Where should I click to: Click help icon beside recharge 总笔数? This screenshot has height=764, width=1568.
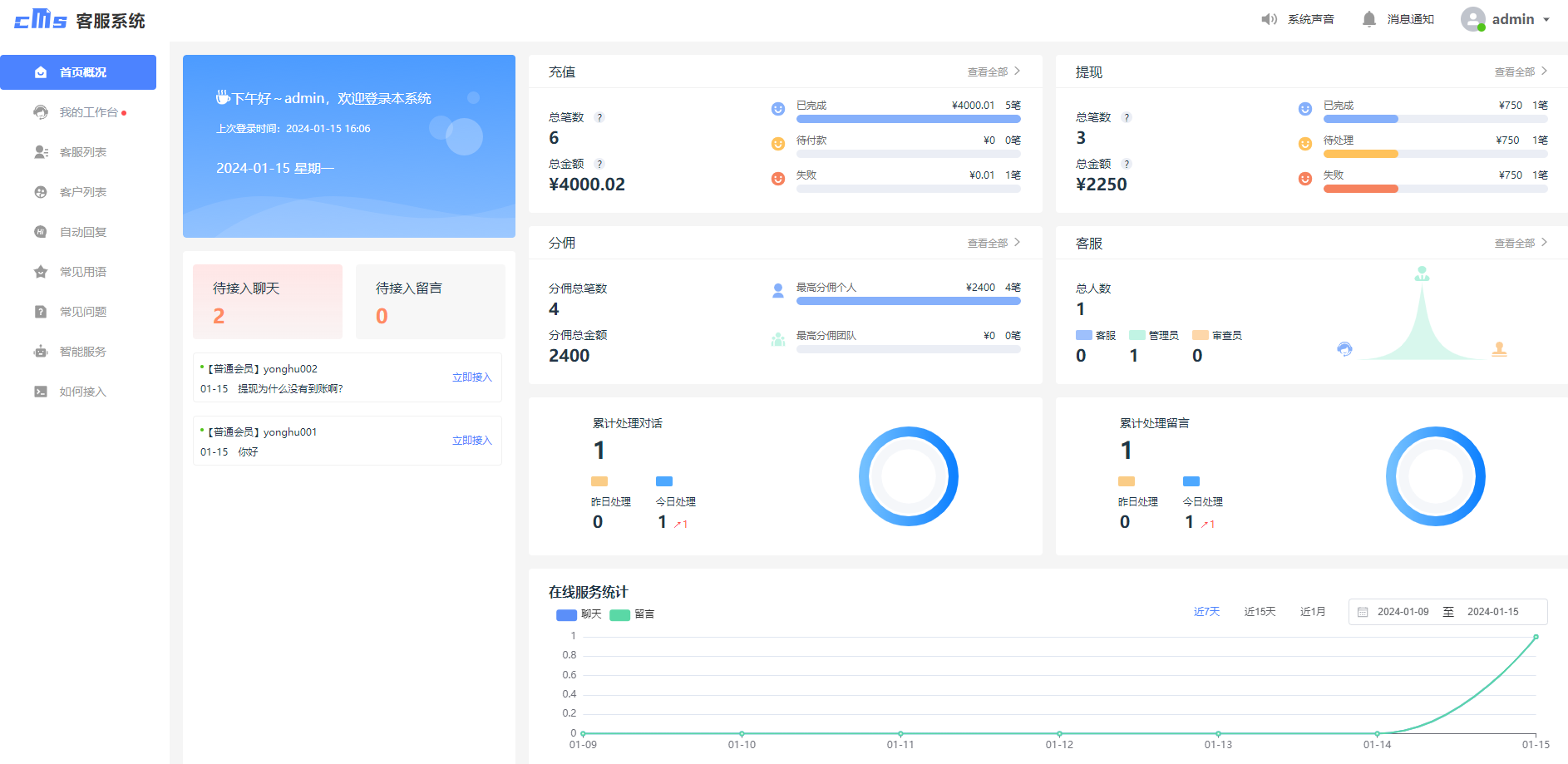click(599, 118)
